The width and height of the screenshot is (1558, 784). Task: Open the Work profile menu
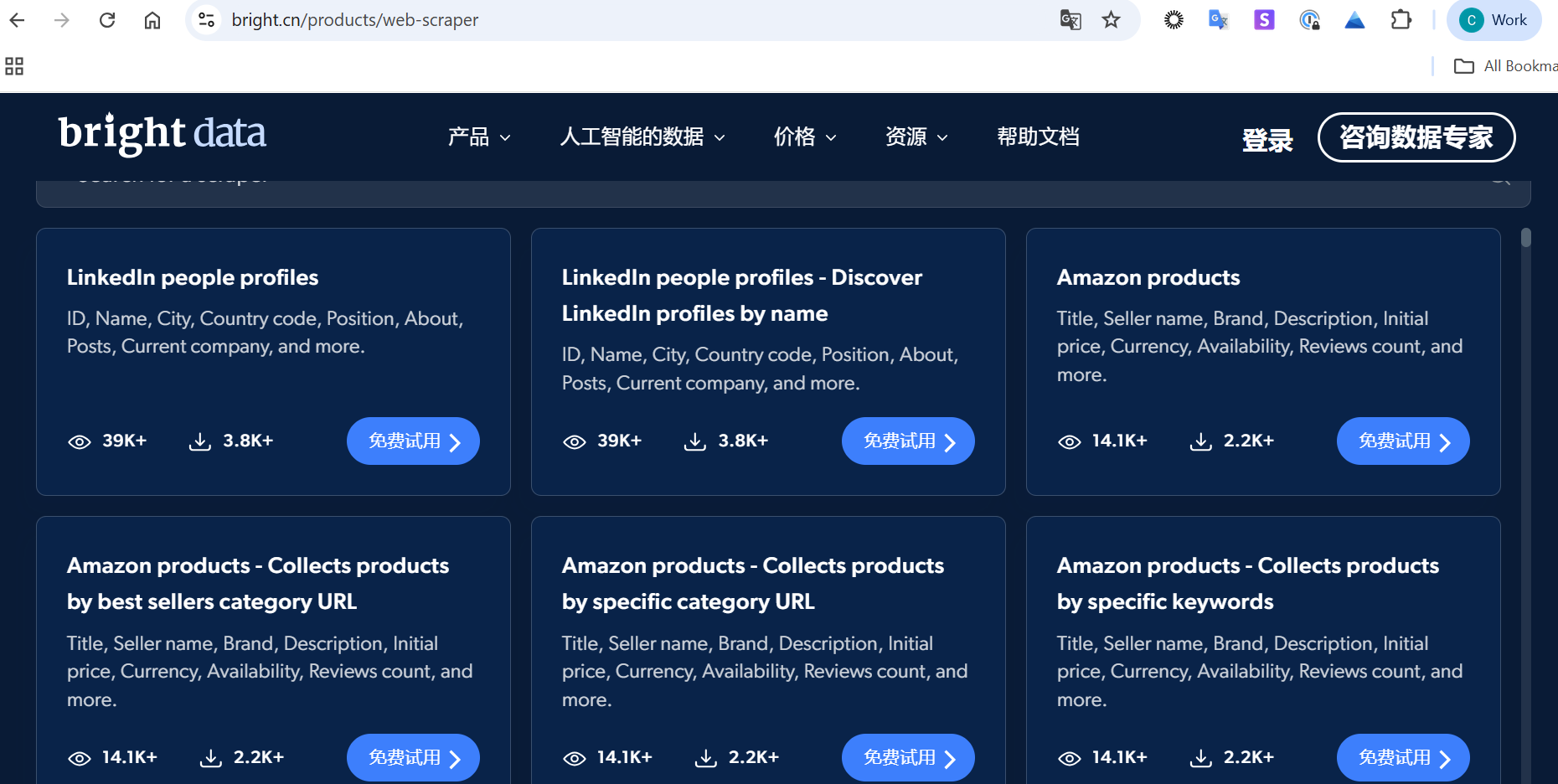coord(1494,20)
